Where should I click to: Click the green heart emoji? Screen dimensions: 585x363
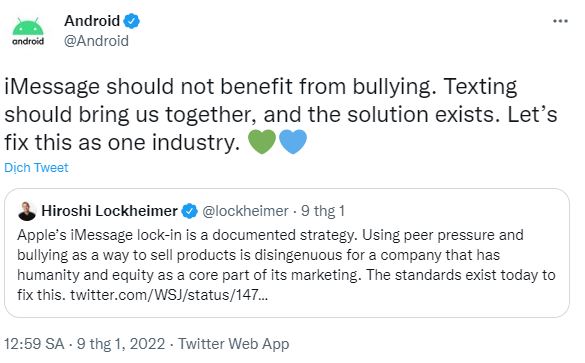(x=262, y=141)
